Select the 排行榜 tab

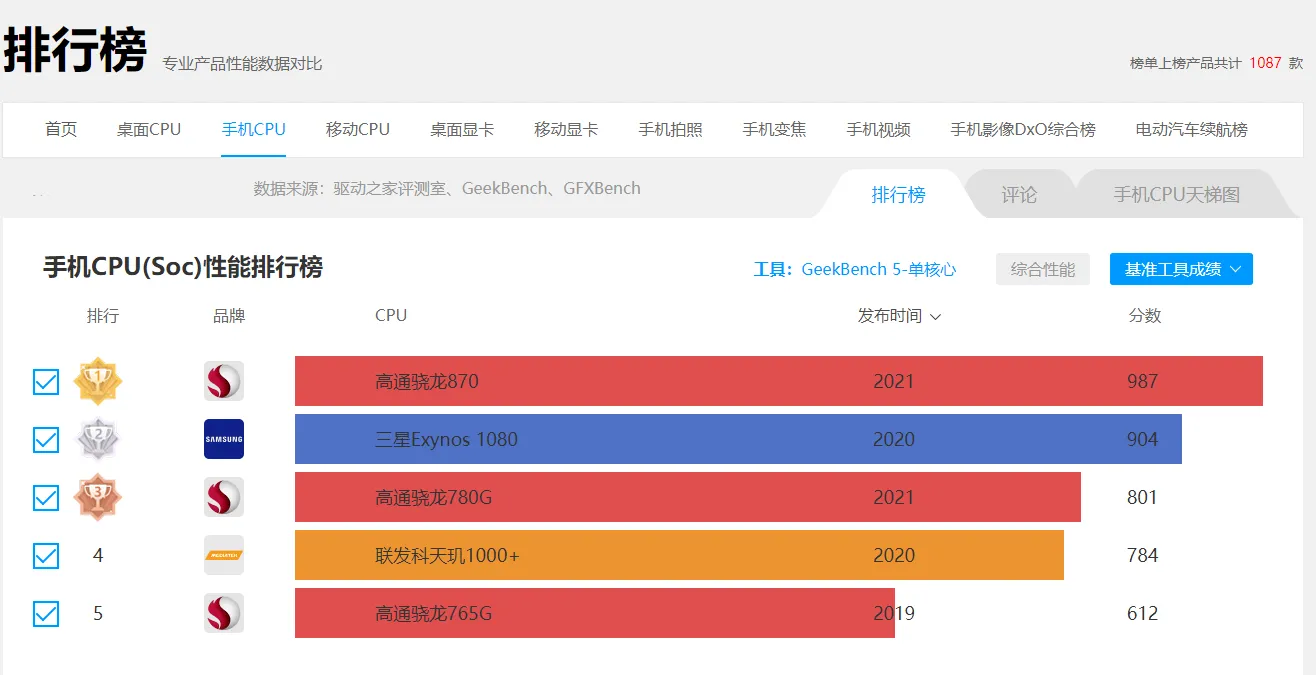coord(898,194)
